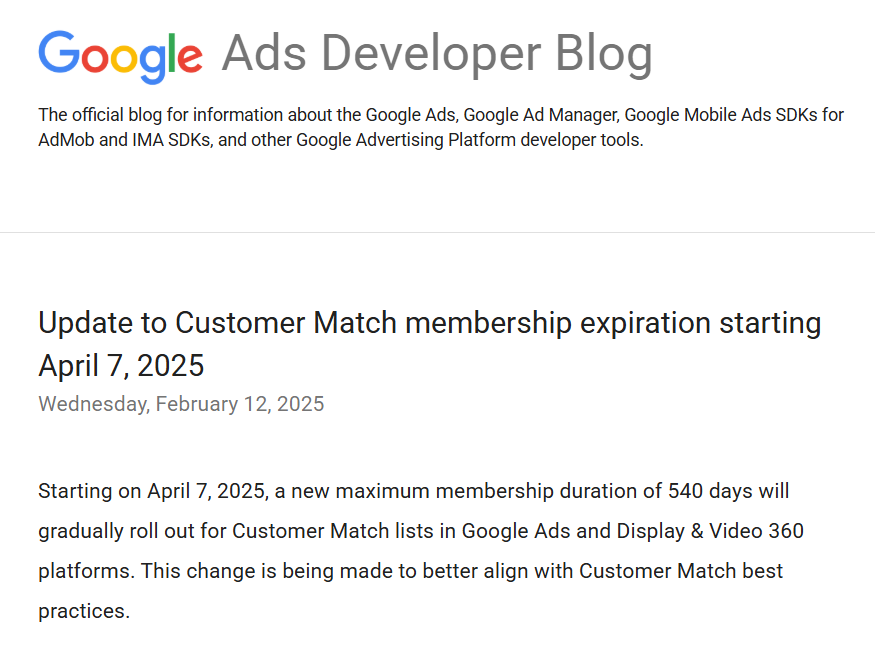Click "Display & Video 360" in the paragraph
The width and height of the screenshot is (875, 652).
[714, 531]
